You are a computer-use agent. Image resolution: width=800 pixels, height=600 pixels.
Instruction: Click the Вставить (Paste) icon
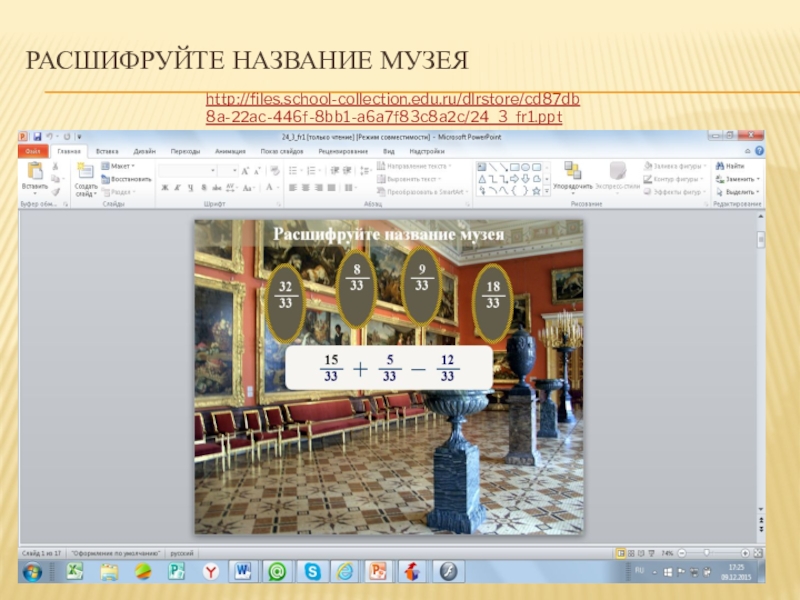(x=35, y=173)
